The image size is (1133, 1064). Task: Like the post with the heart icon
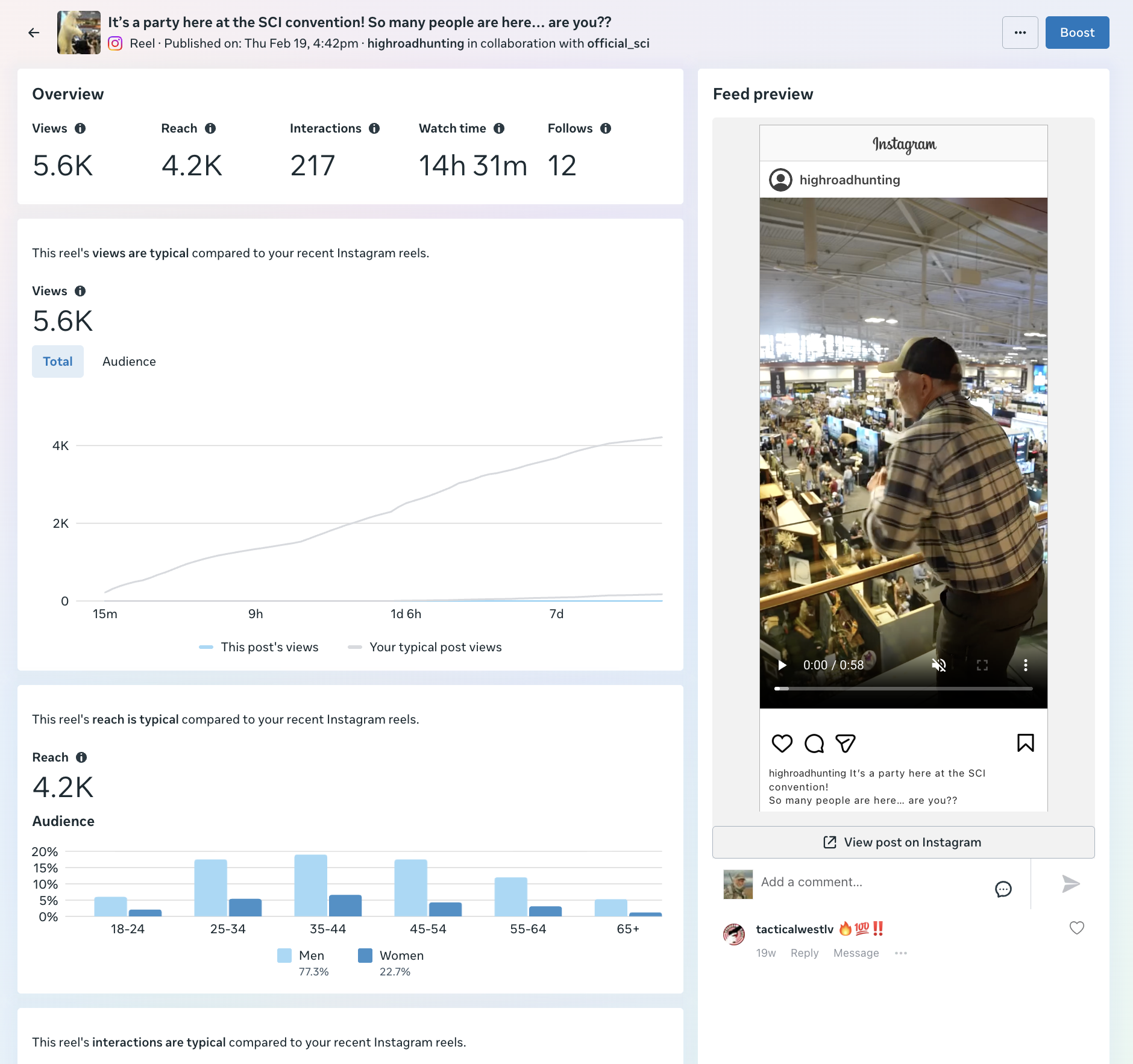pos(782,743)
